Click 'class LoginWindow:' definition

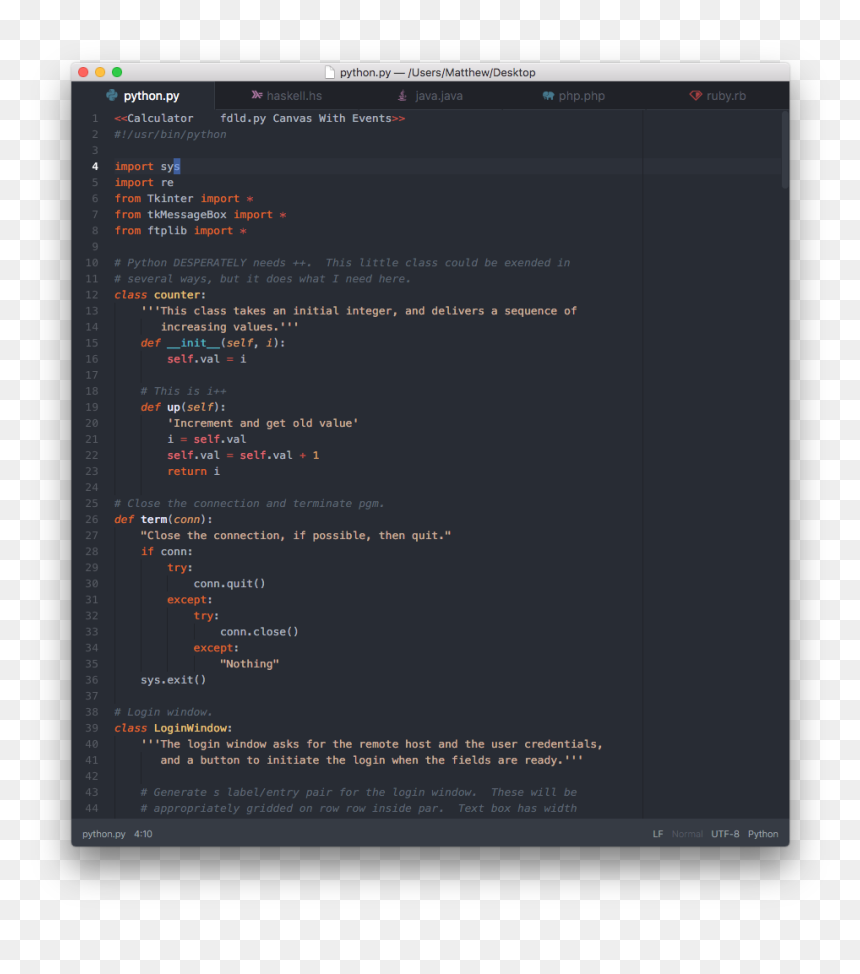click(173, 728)
